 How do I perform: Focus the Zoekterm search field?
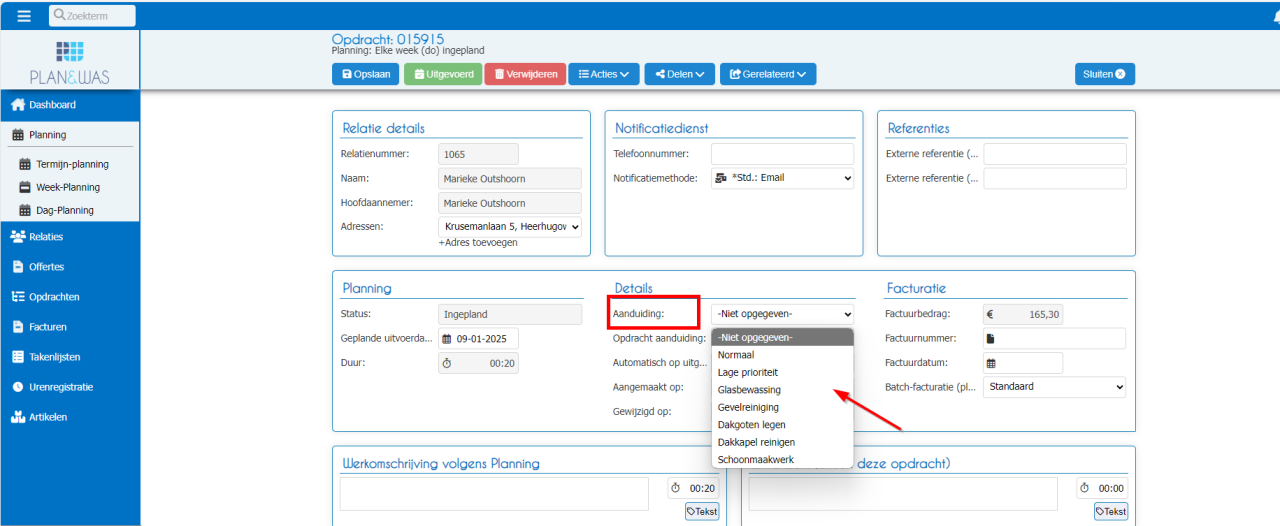(x=92, y=15)
